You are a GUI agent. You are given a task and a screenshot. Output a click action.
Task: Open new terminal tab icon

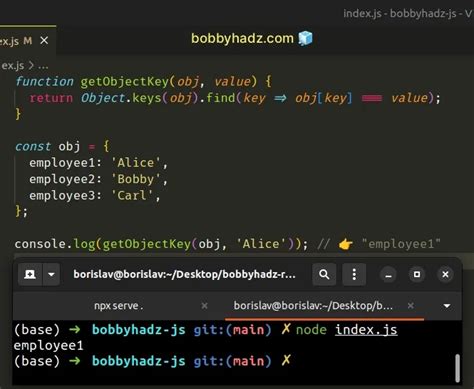30,274
